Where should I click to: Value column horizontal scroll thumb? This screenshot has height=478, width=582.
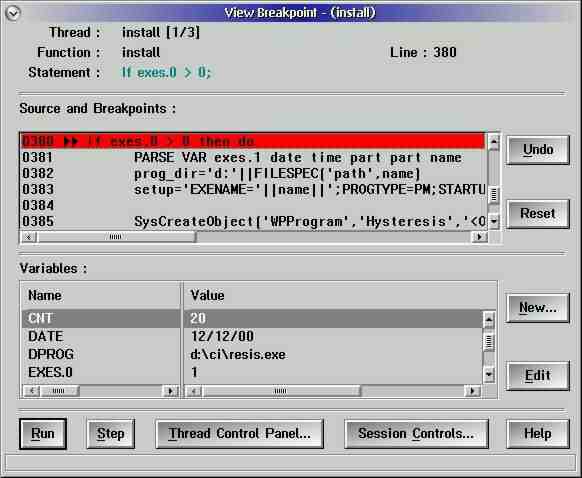click(281, 391)
